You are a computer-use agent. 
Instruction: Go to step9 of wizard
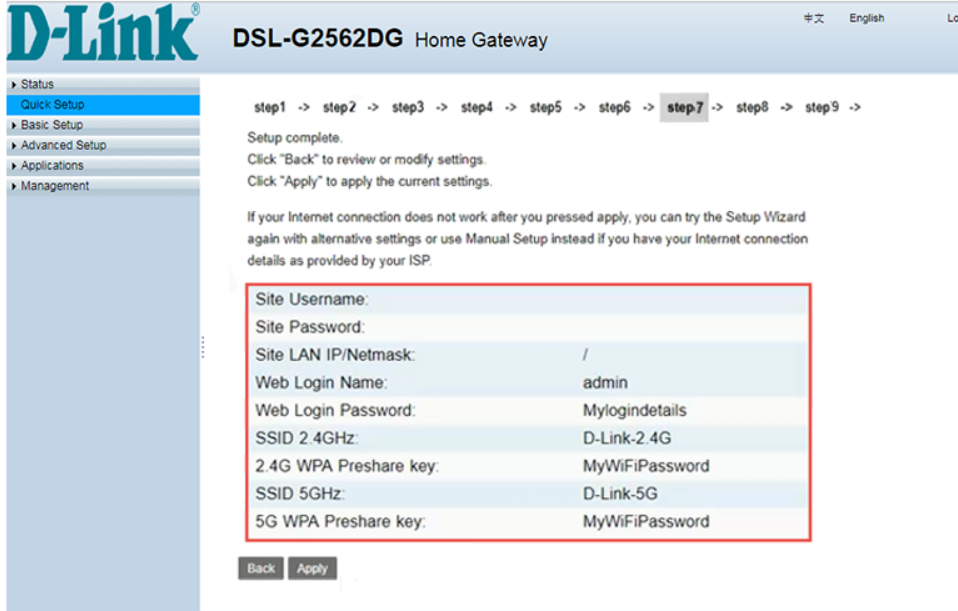tap(822, 108)
